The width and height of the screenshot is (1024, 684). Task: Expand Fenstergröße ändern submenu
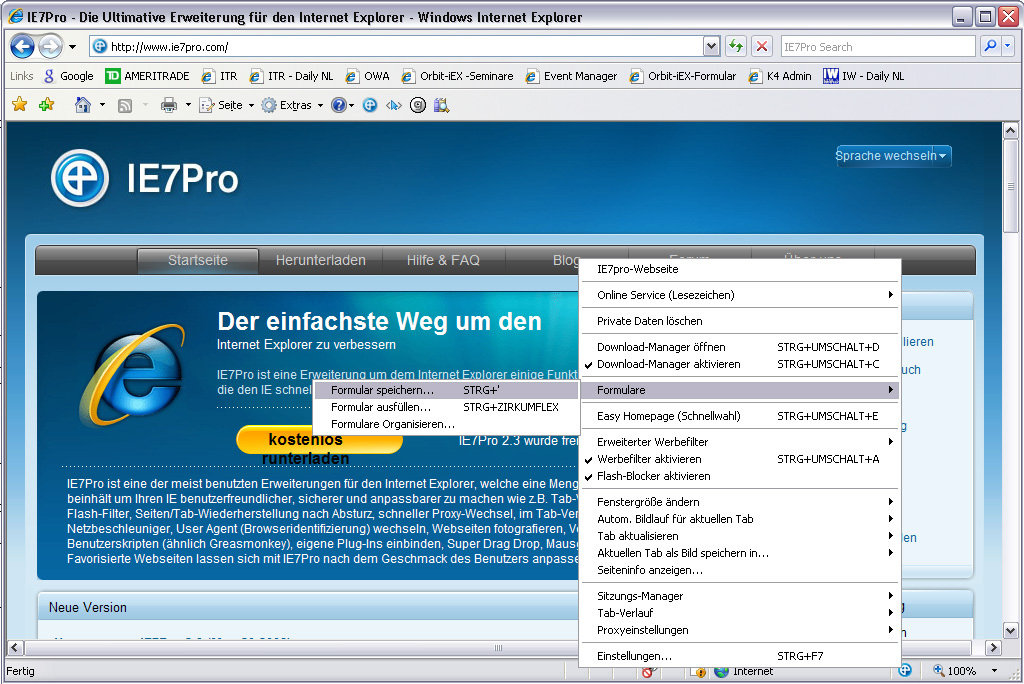point(738,502)
